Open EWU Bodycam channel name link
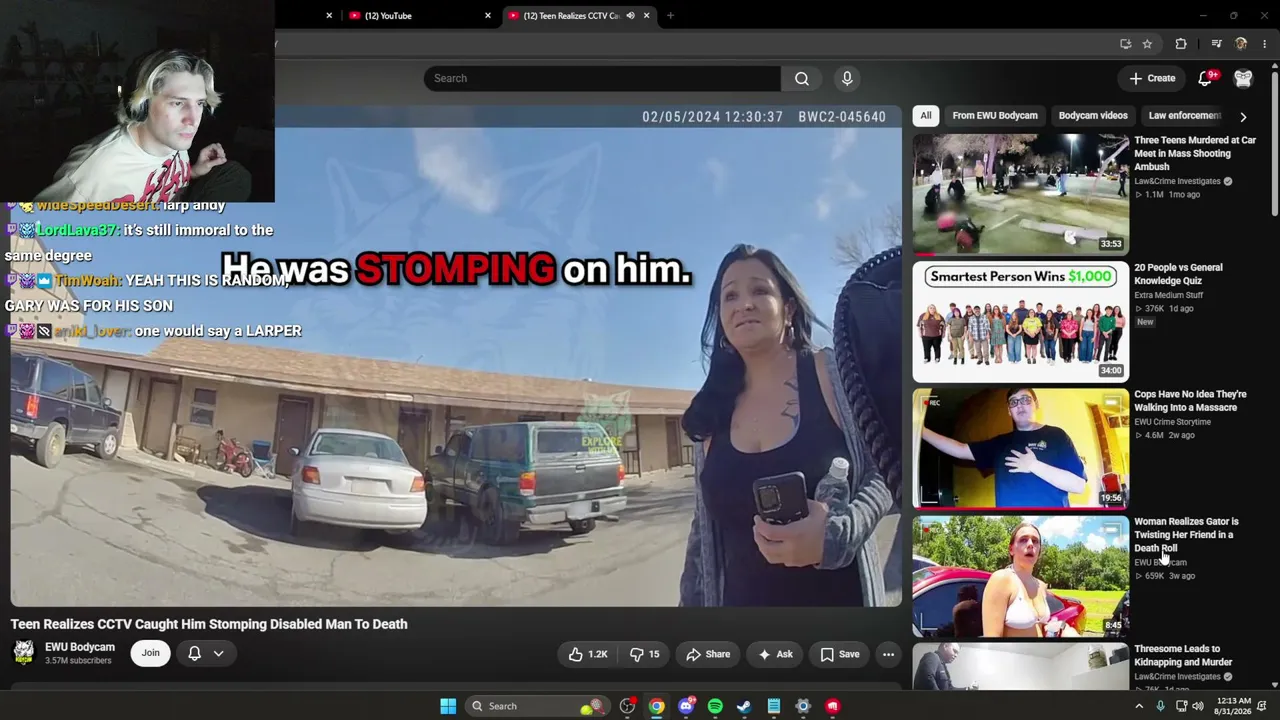 [80, 647]
